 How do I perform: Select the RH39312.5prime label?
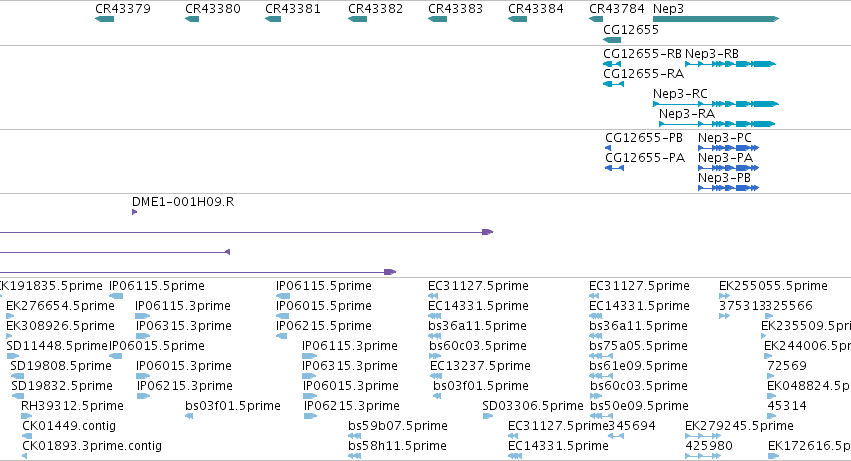[x=72, y=406]
